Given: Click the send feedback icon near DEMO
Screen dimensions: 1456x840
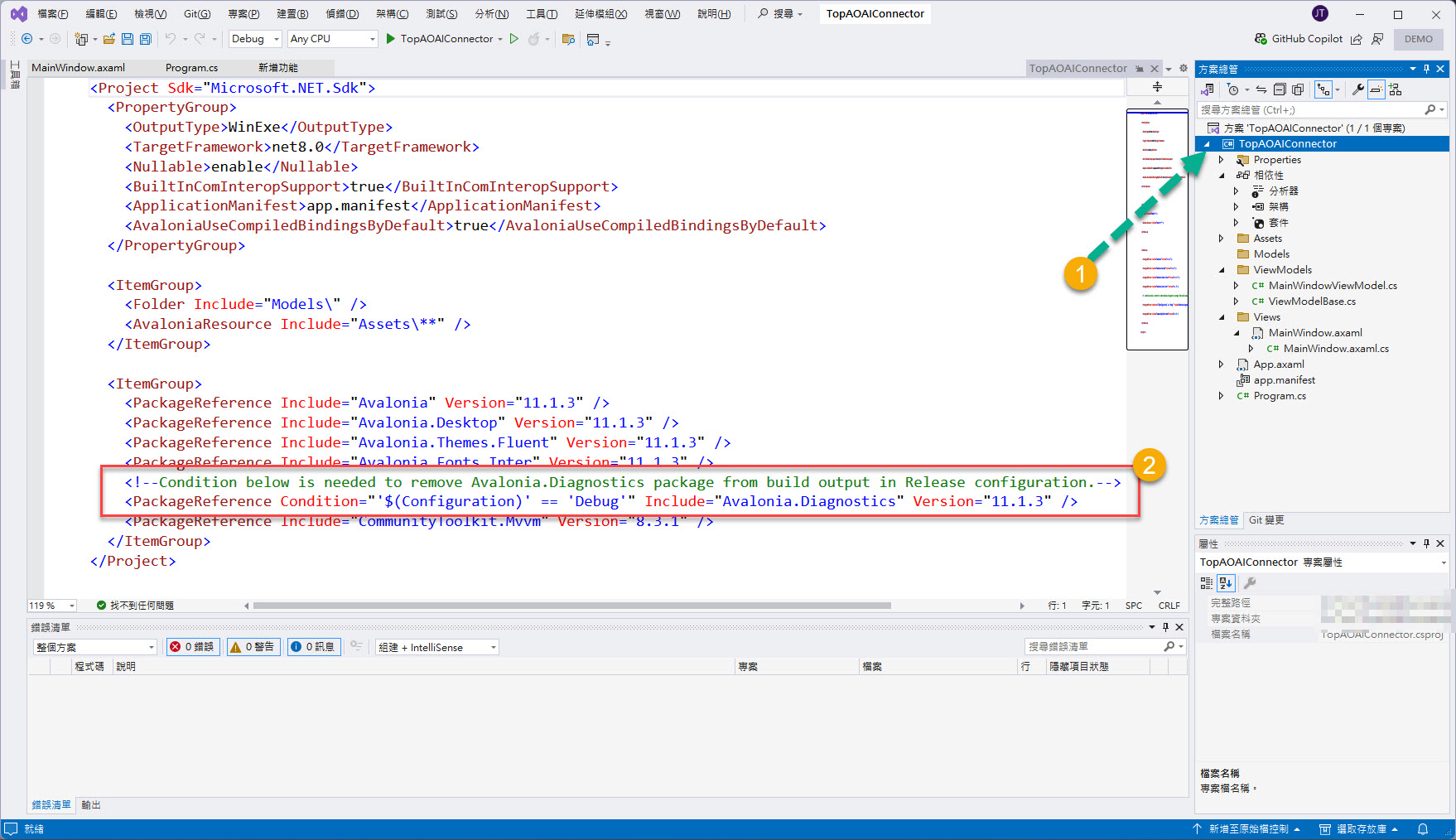Looking at the screenshot, I should tap(1377, 39).
